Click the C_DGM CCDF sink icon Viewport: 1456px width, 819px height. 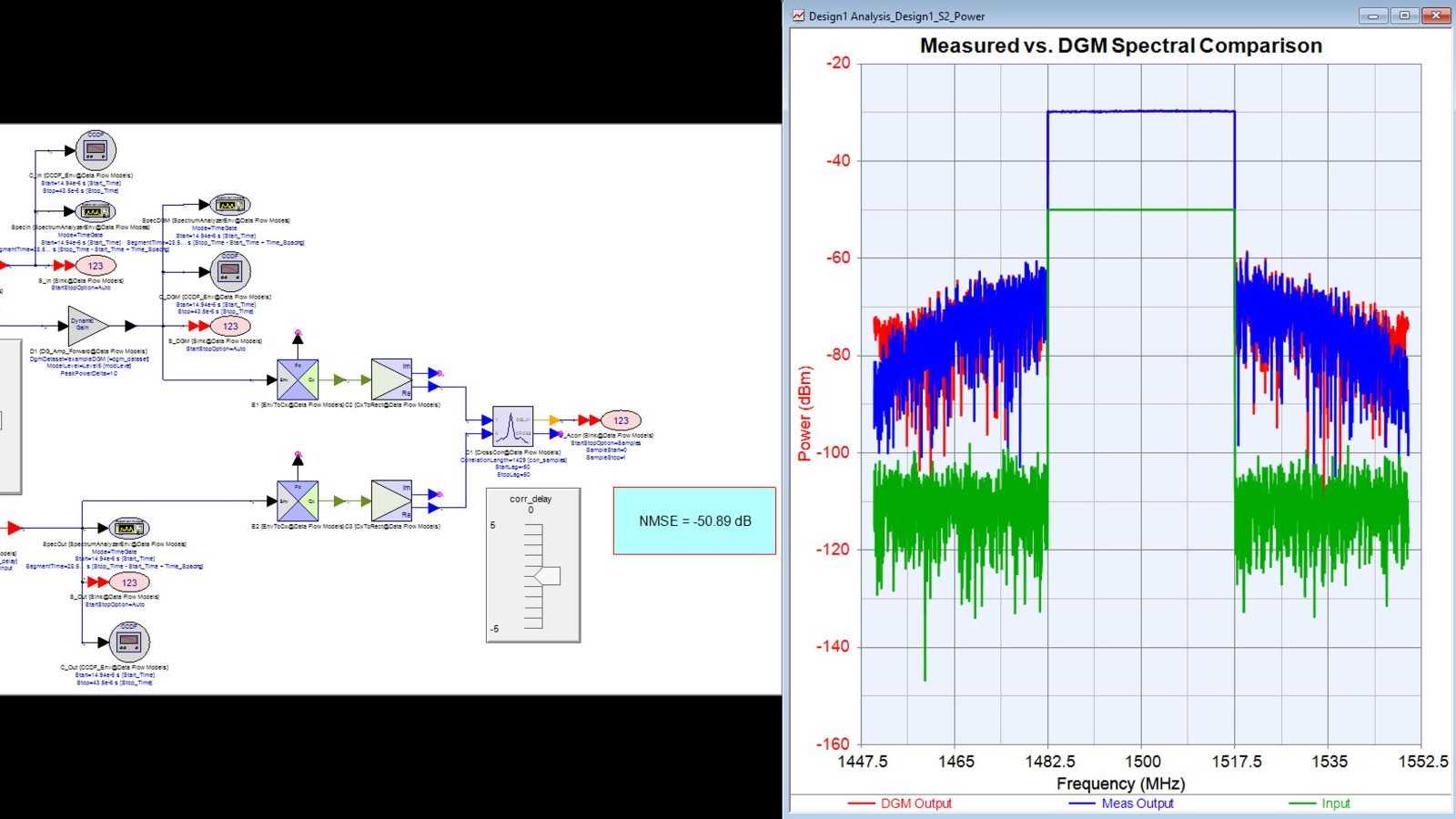pos(230,271)
